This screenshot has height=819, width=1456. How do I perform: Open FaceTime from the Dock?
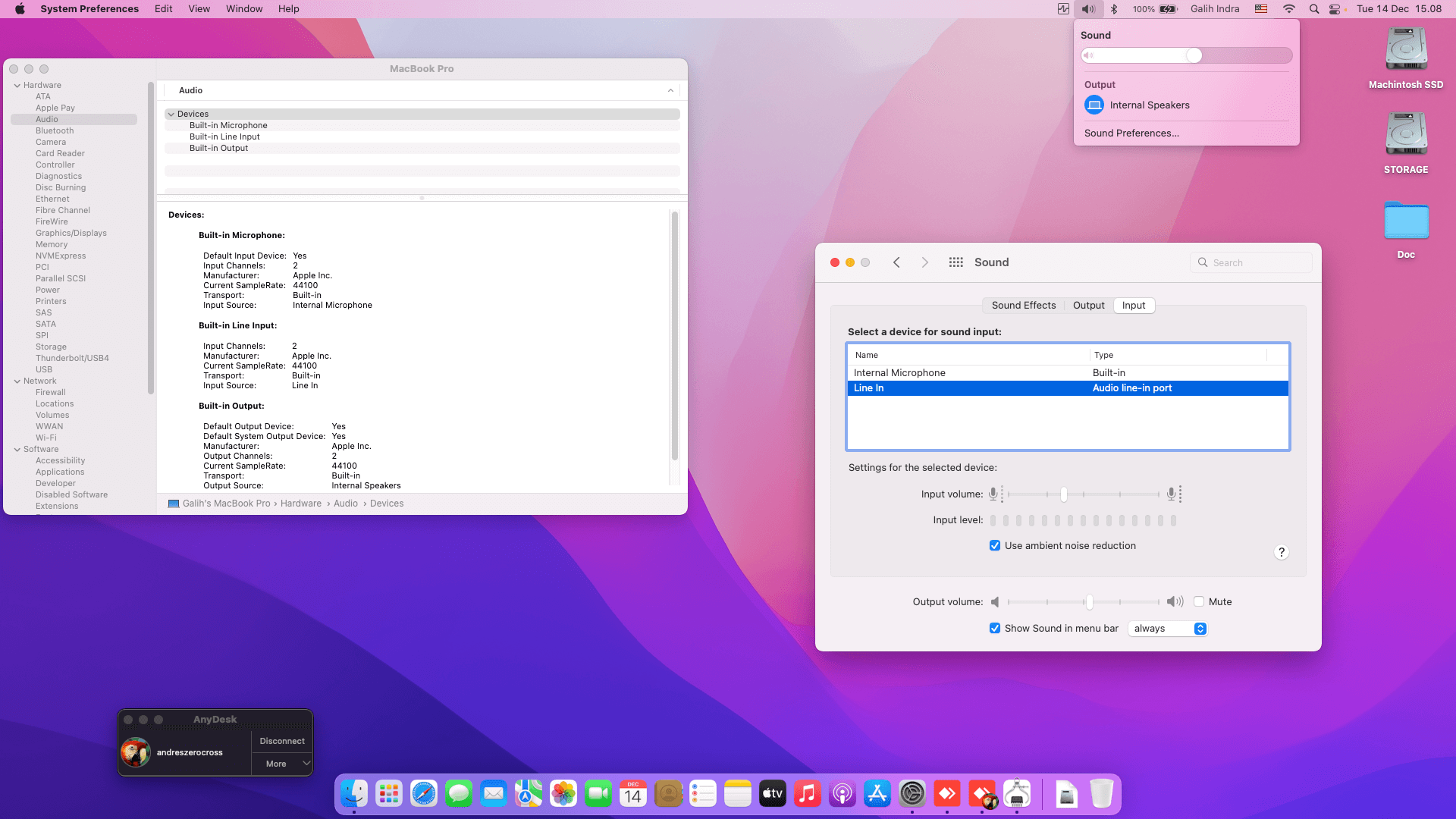tap(598, 793)
